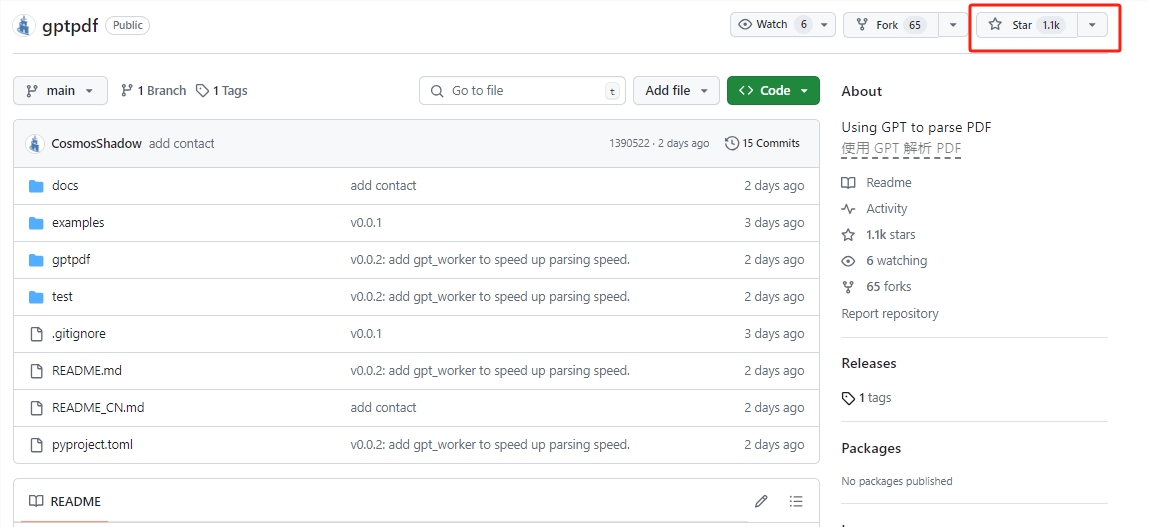The width and height of the screenshot is (1149, 527).
Task: Open the README.md file
Action: click(x=87, y=371)
